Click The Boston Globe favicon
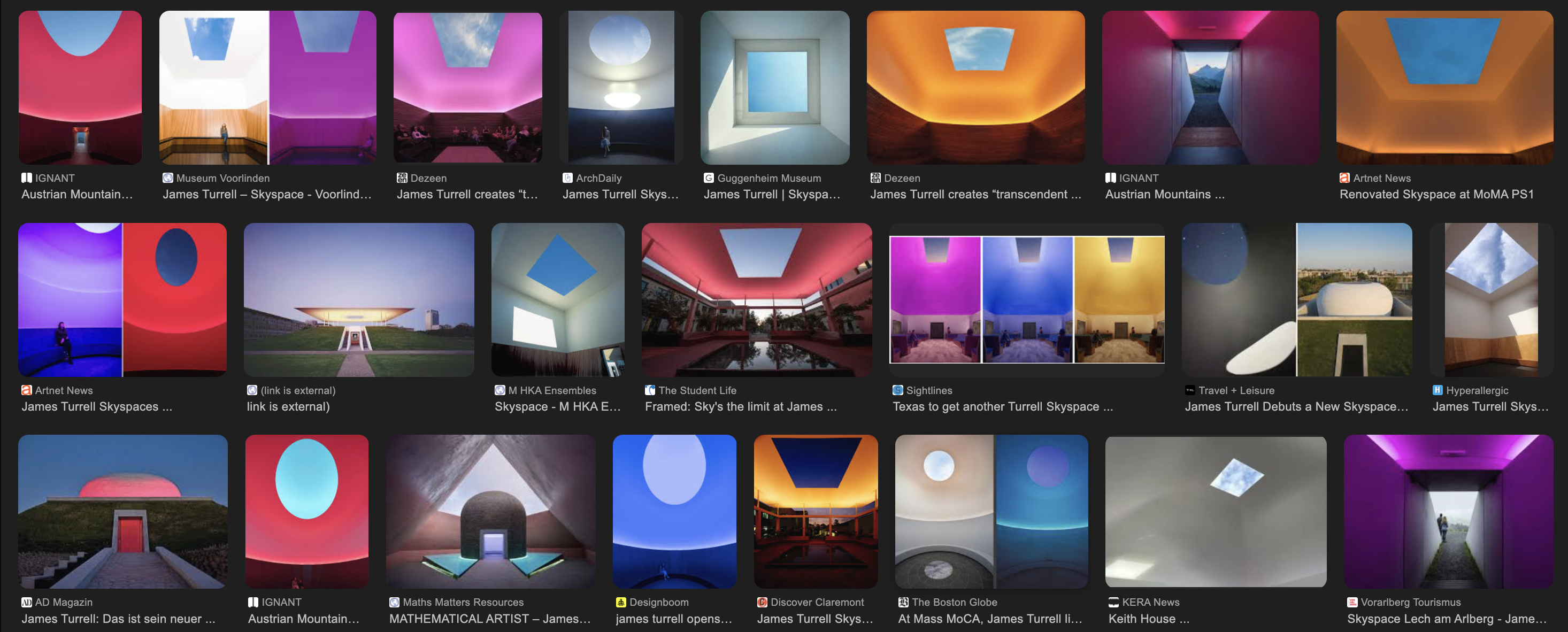 (903, 602)
